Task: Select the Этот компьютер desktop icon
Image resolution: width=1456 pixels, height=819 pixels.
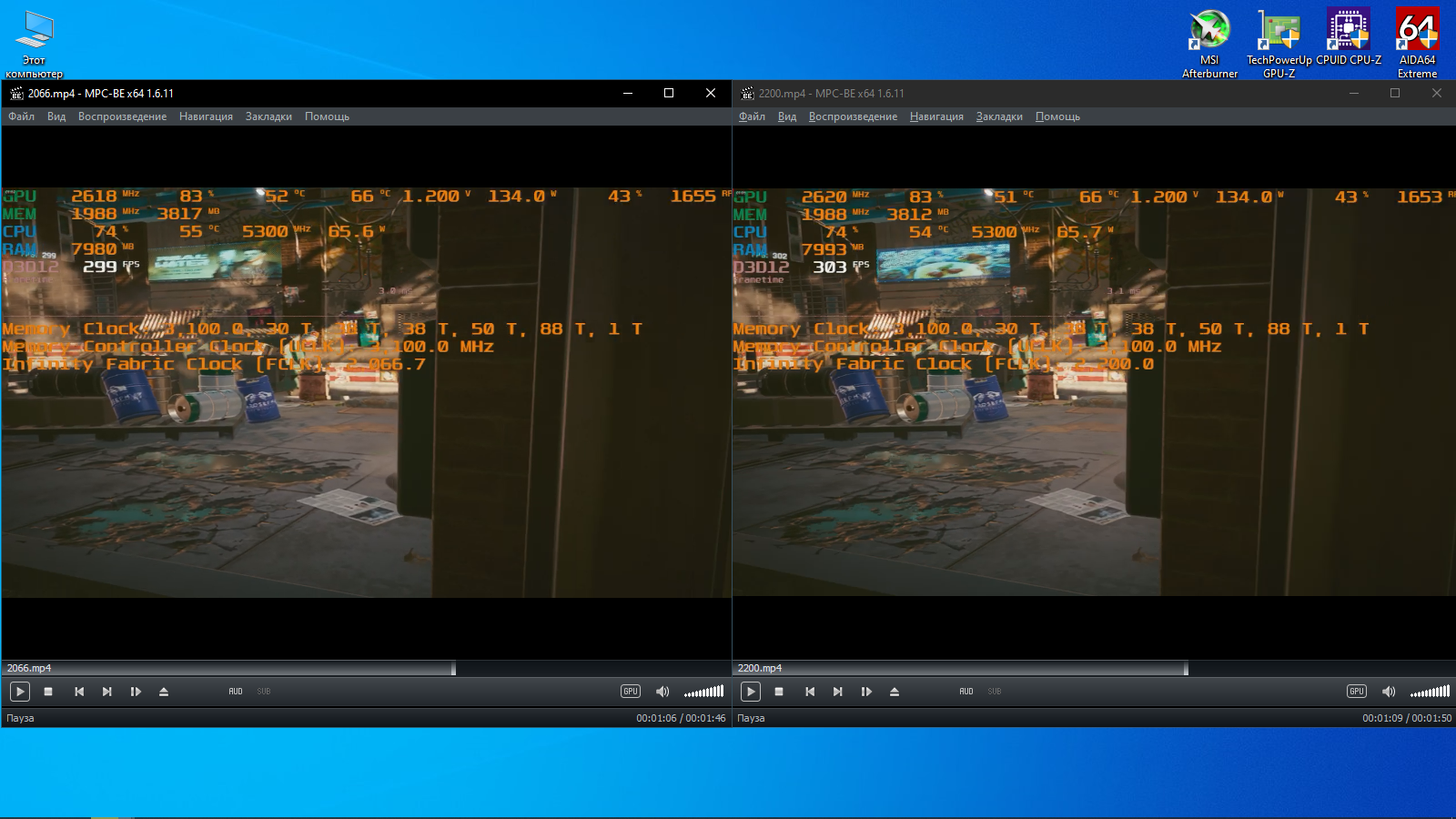Action: (x=34, y=43)
